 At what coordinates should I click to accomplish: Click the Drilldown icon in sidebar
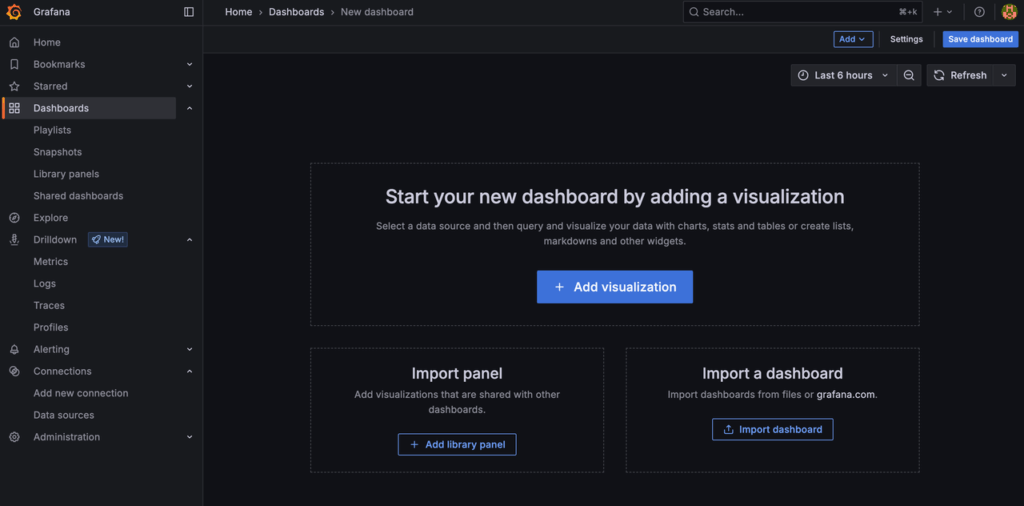click(14, 240)
